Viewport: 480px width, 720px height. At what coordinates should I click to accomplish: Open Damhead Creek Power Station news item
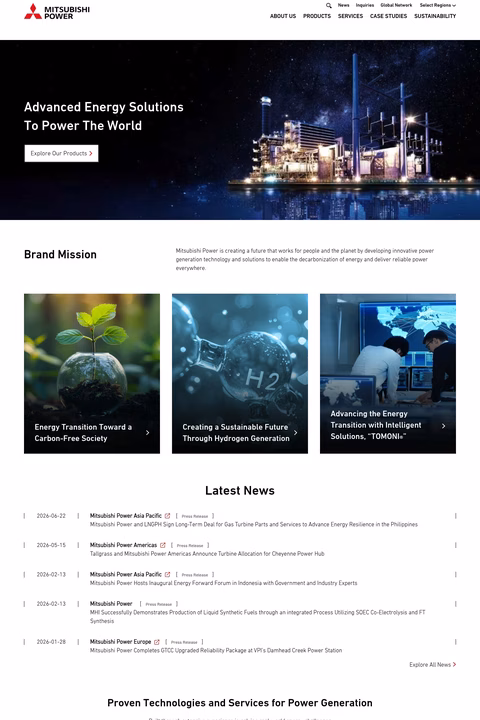click(216, 651)
